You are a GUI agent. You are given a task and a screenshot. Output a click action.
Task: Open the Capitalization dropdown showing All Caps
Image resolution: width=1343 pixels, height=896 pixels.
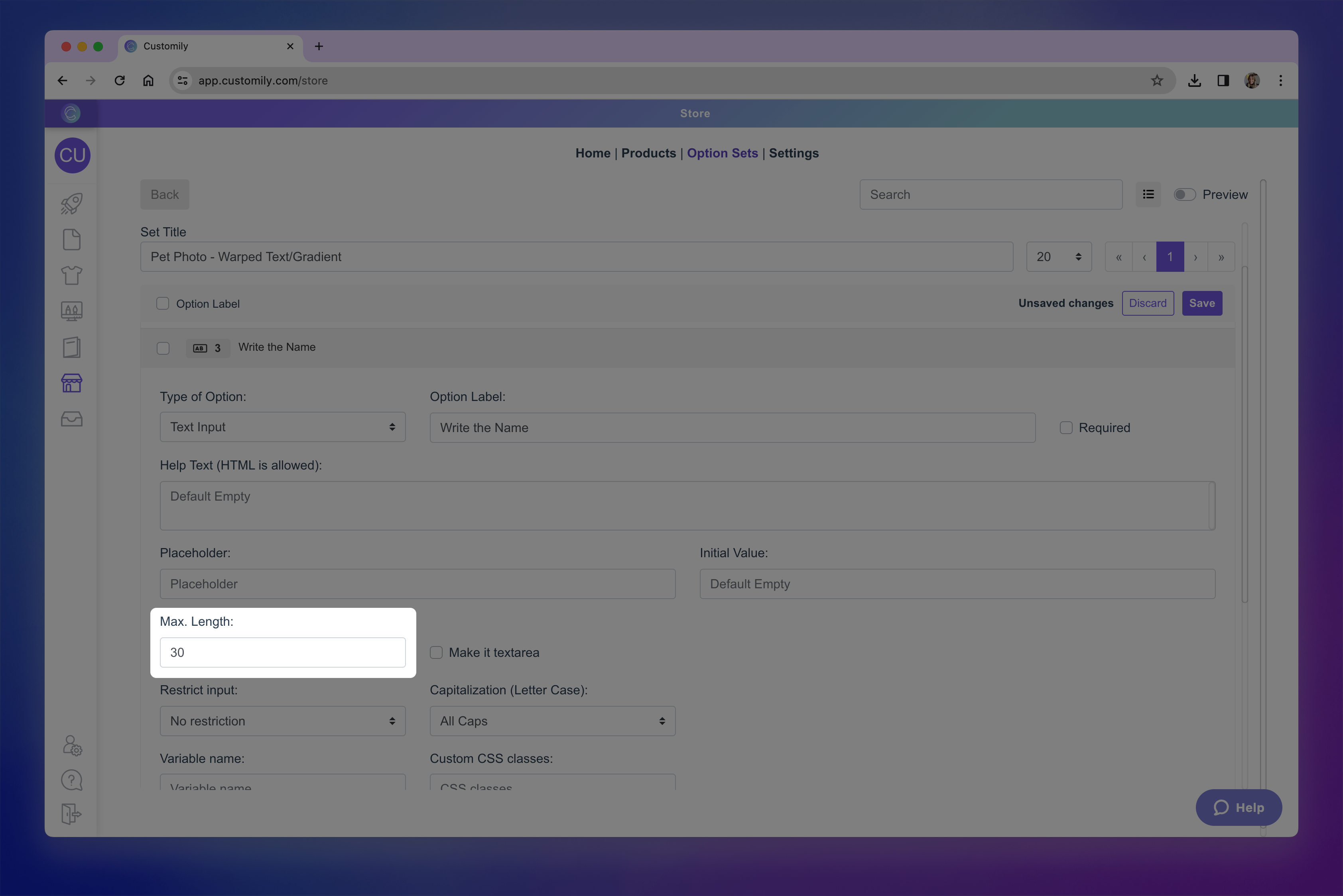coord(552,721)
